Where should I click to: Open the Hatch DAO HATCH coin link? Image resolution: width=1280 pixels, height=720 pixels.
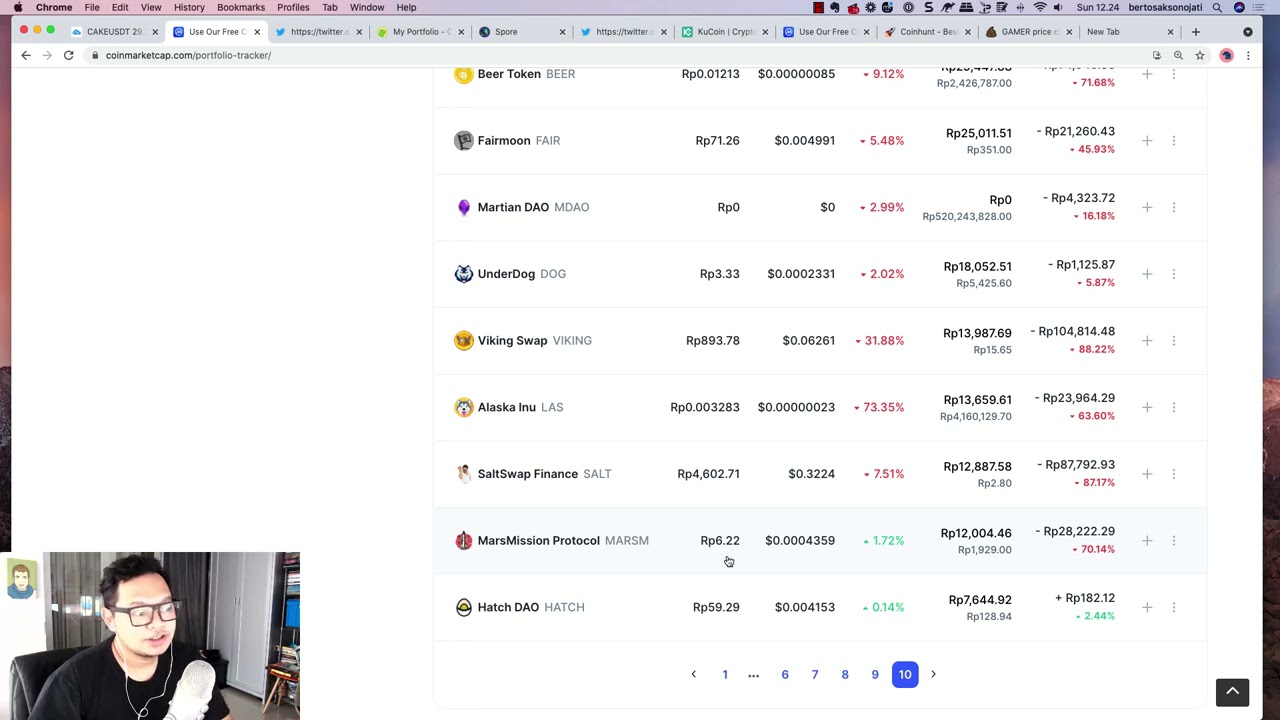[531, 607]
